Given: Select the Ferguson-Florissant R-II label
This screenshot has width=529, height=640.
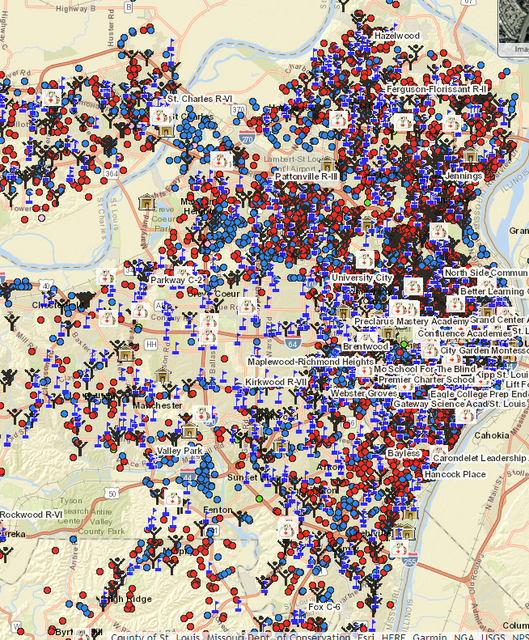Looking at the screenshot, I should tap(436, 89).
